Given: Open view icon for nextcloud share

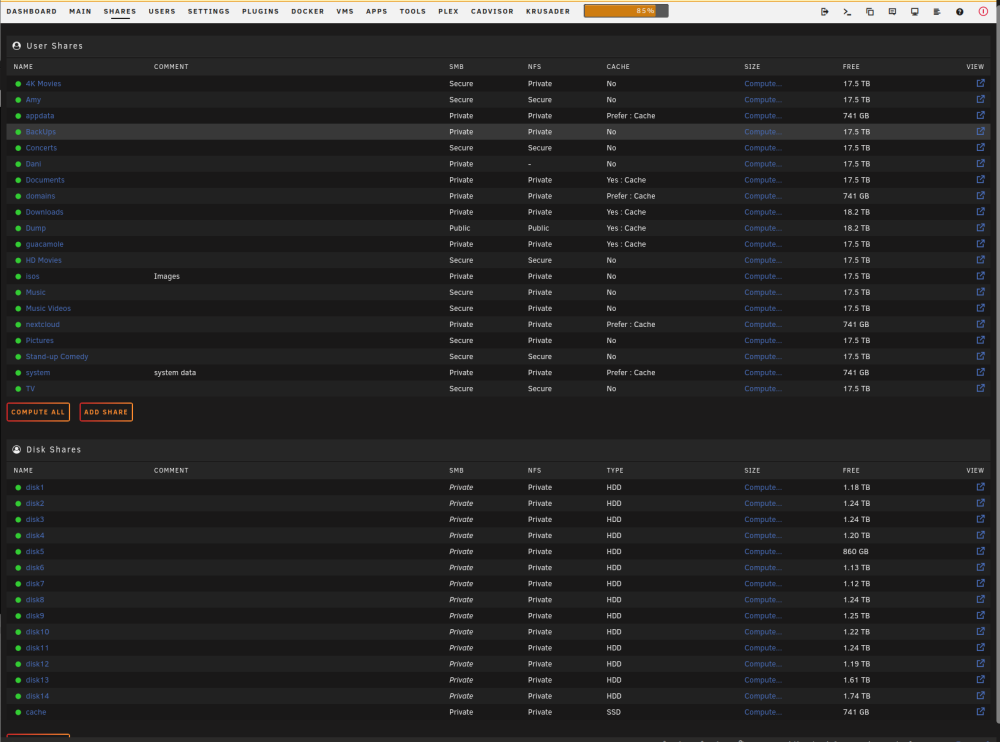Looking at the screenshot, I should (980, 323).
